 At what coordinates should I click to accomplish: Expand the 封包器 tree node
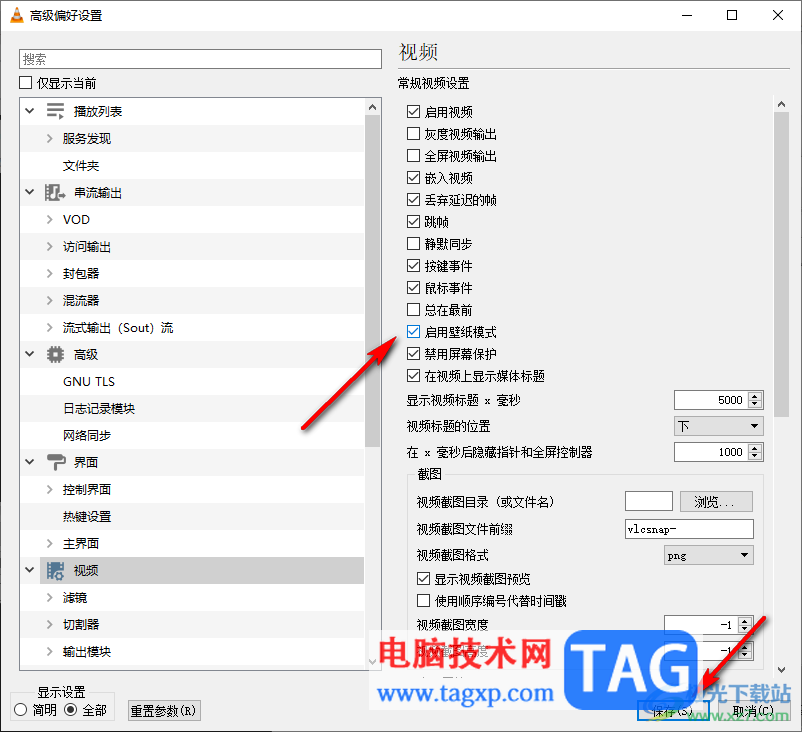(x=50, y=274)
